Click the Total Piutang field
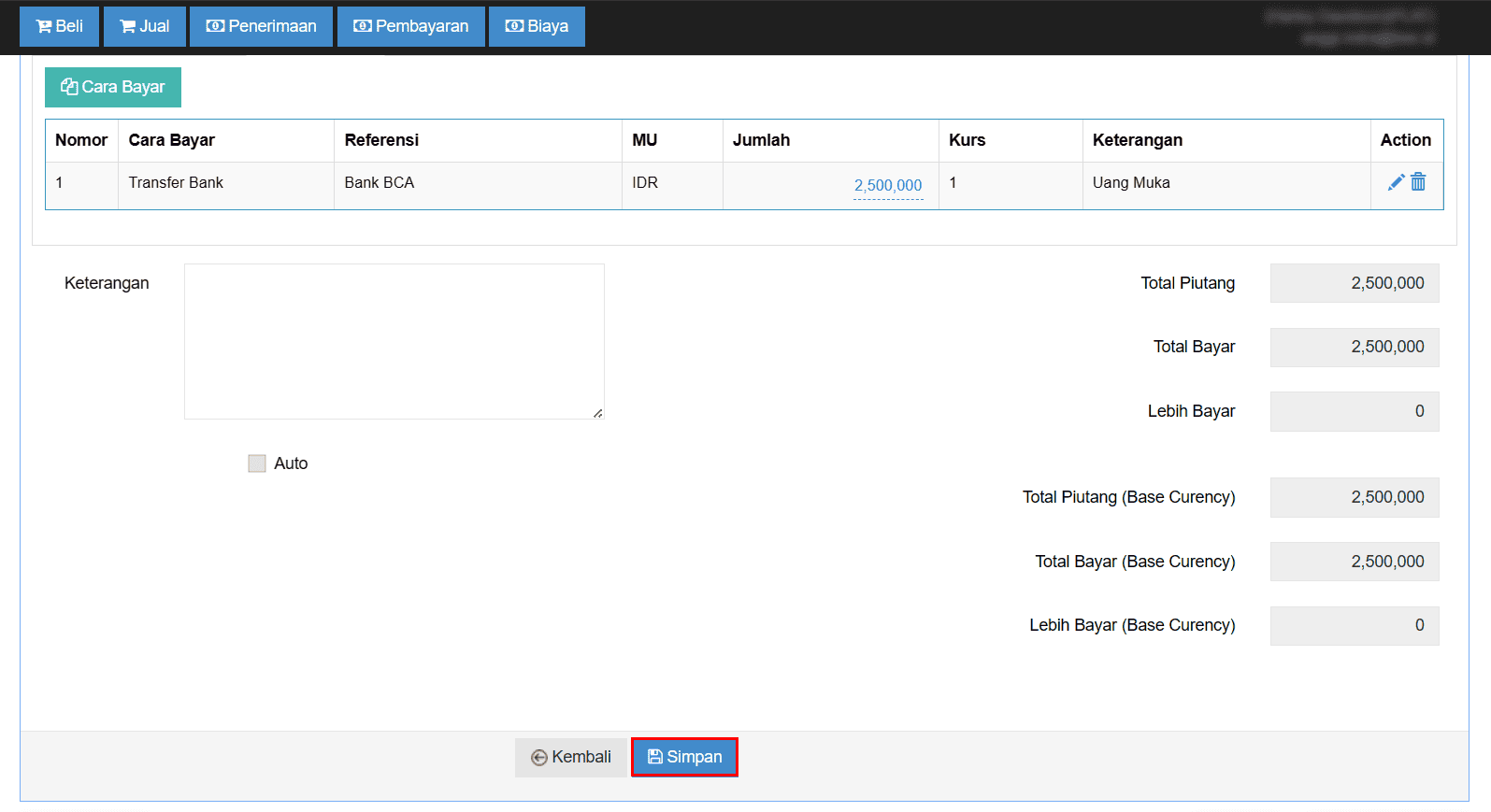The width and height of the screenshot is (1491, 812). tap(1355, 283)
